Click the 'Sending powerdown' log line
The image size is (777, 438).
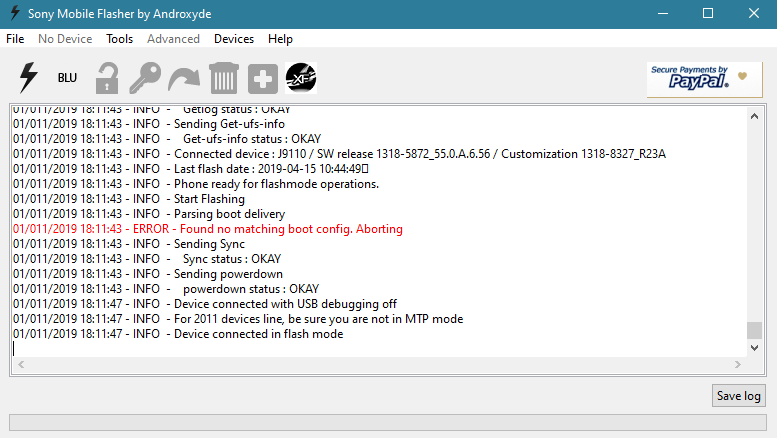coord(148,274)
